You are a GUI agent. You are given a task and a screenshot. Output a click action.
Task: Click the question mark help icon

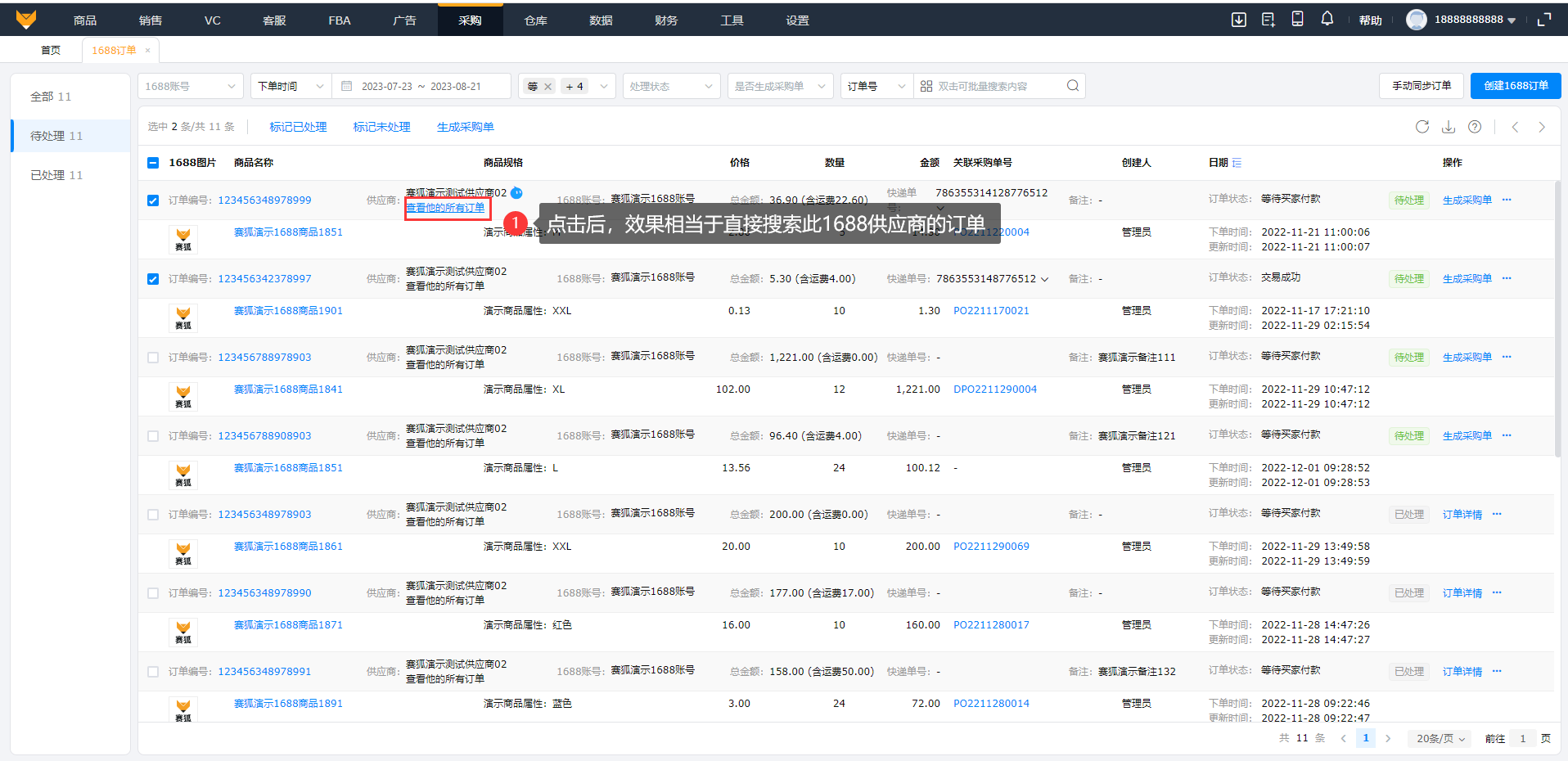click(1475, 127)
